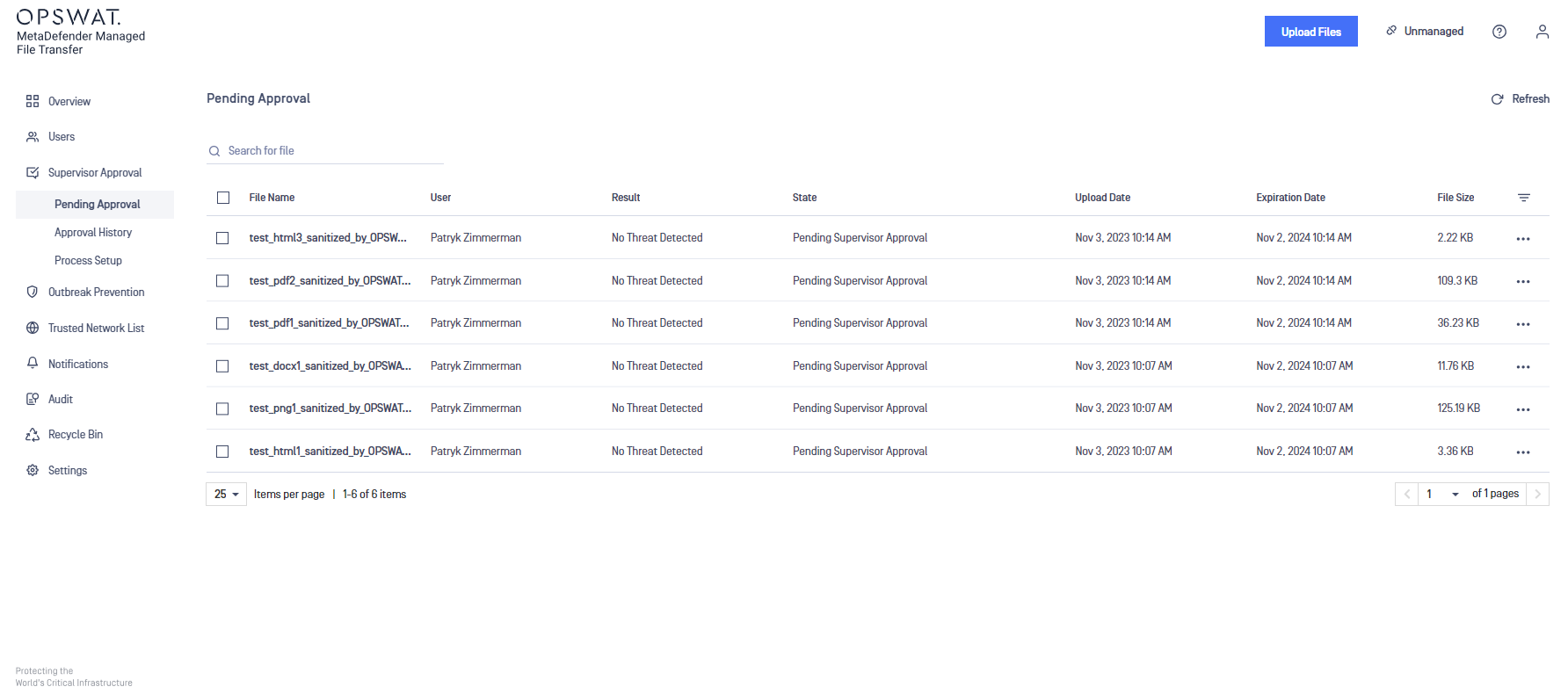Toggle the select-all header checkbox

pos(223,198)
